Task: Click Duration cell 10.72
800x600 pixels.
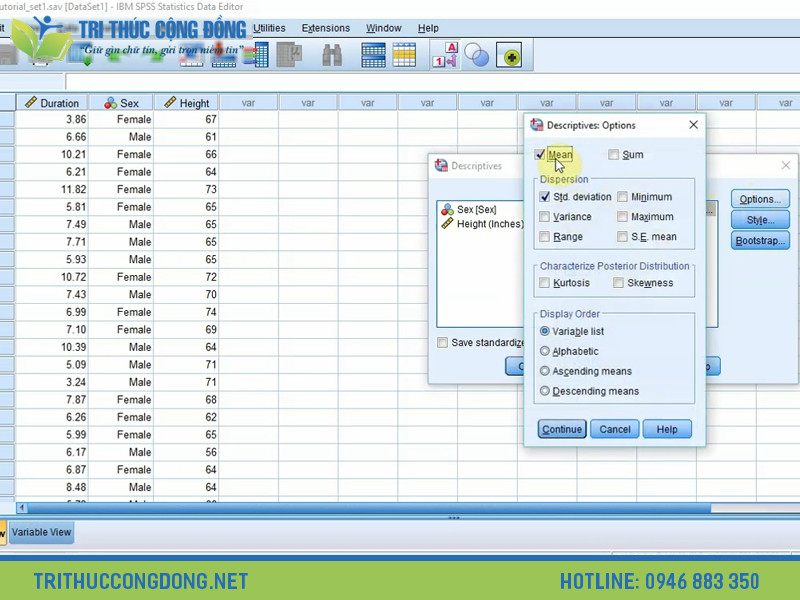Action: pos(52,277)
